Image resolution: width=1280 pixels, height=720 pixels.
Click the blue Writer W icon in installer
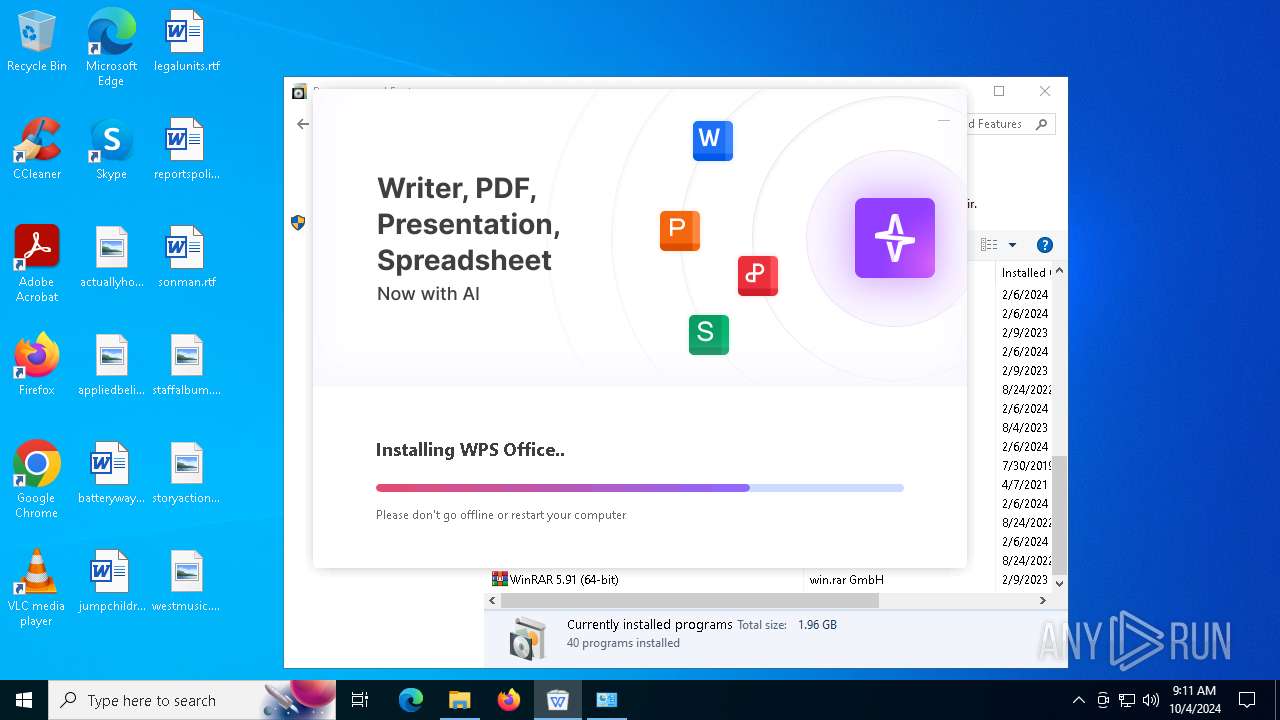coord(712,140)
